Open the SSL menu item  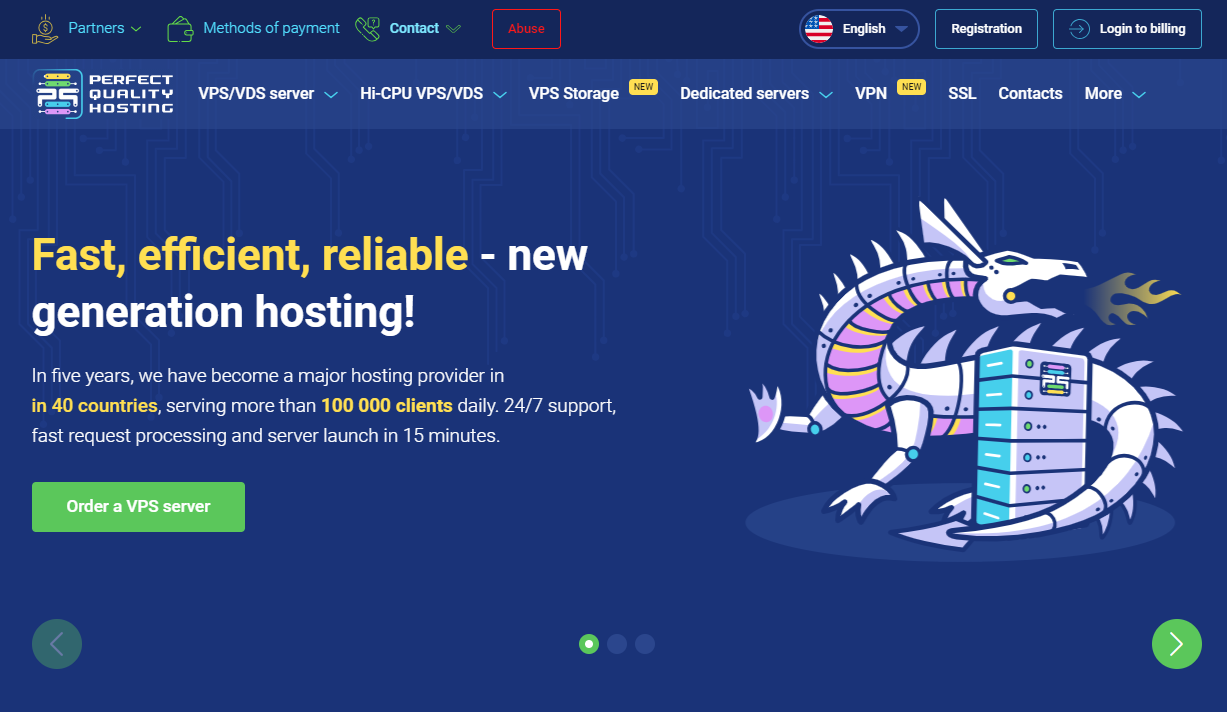click(962, 94)
